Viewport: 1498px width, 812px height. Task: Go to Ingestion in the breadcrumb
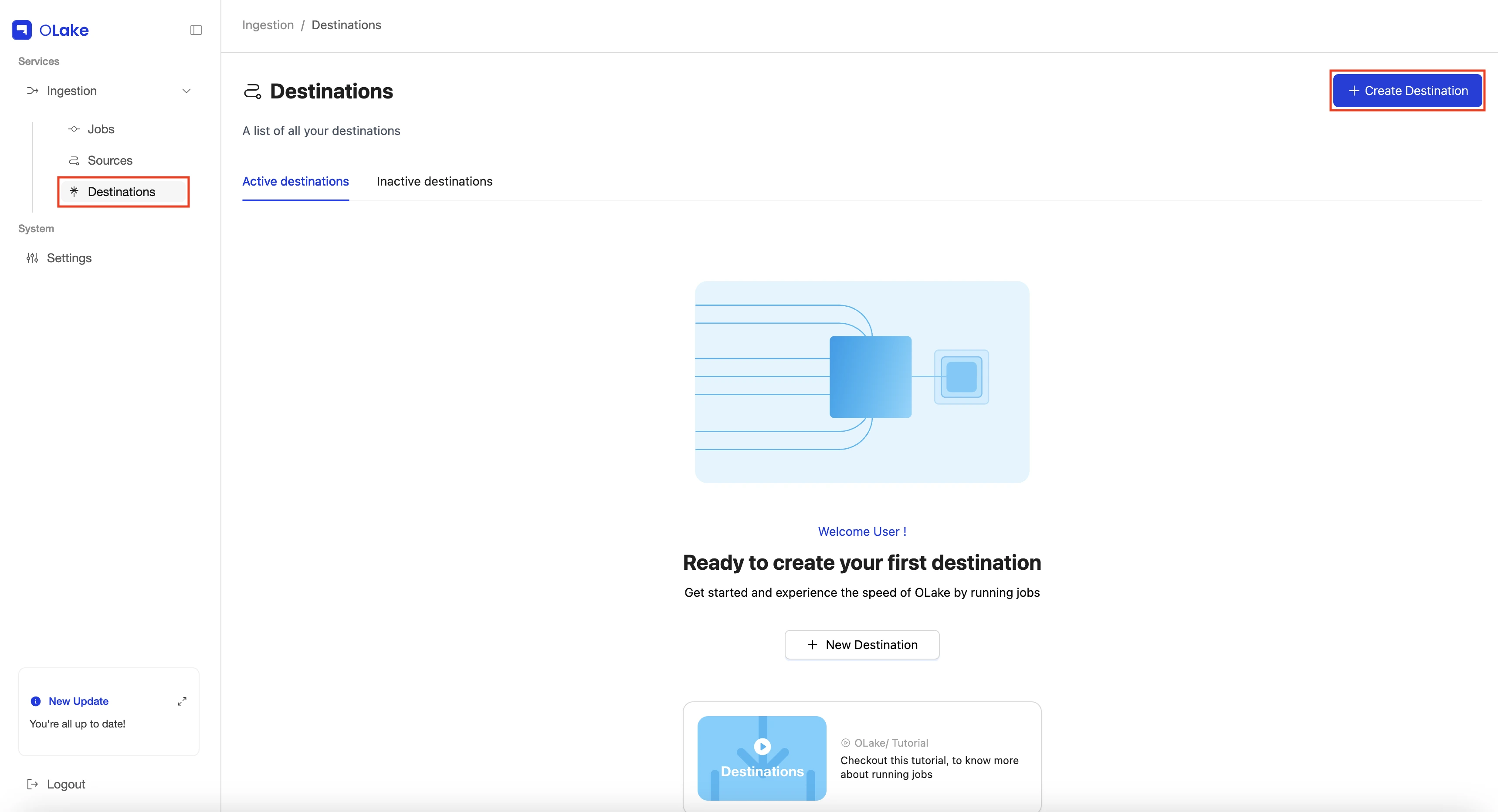point(268,25)
